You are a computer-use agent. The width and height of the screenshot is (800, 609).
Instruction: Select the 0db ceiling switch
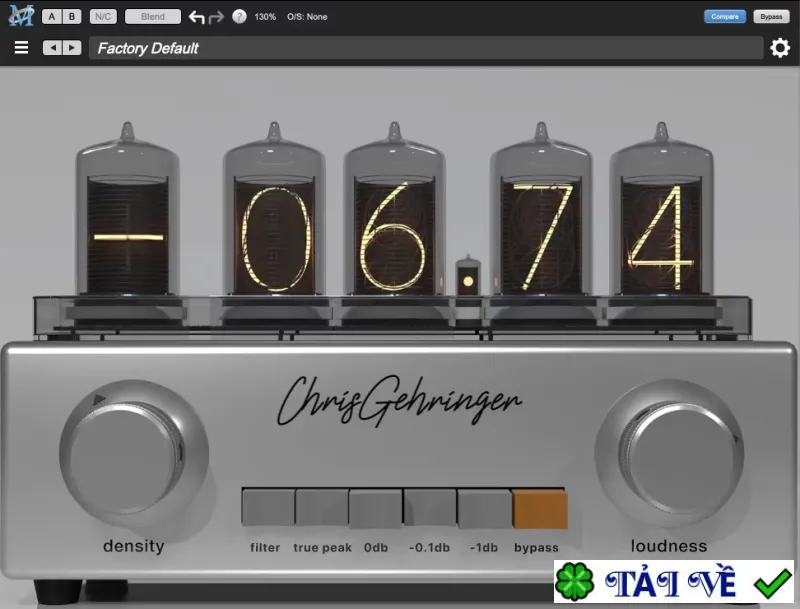pyautogui.click(x=376, y=508)
